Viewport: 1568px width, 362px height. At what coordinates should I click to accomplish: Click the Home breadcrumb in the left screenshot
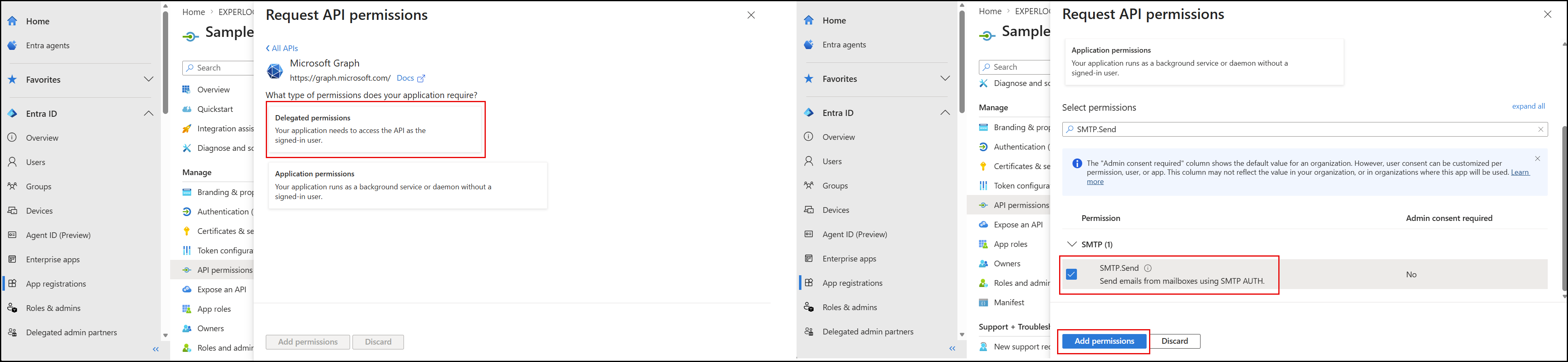pos(194,12)
